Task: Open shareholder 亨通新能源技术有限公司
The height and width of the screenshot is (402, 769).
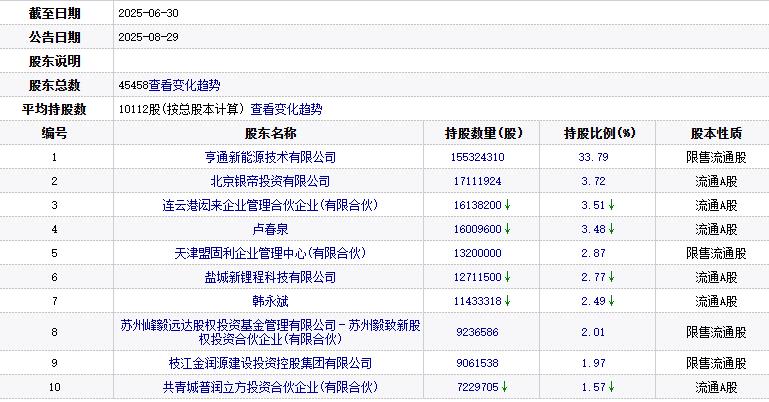Action: [x=270, y=157]
